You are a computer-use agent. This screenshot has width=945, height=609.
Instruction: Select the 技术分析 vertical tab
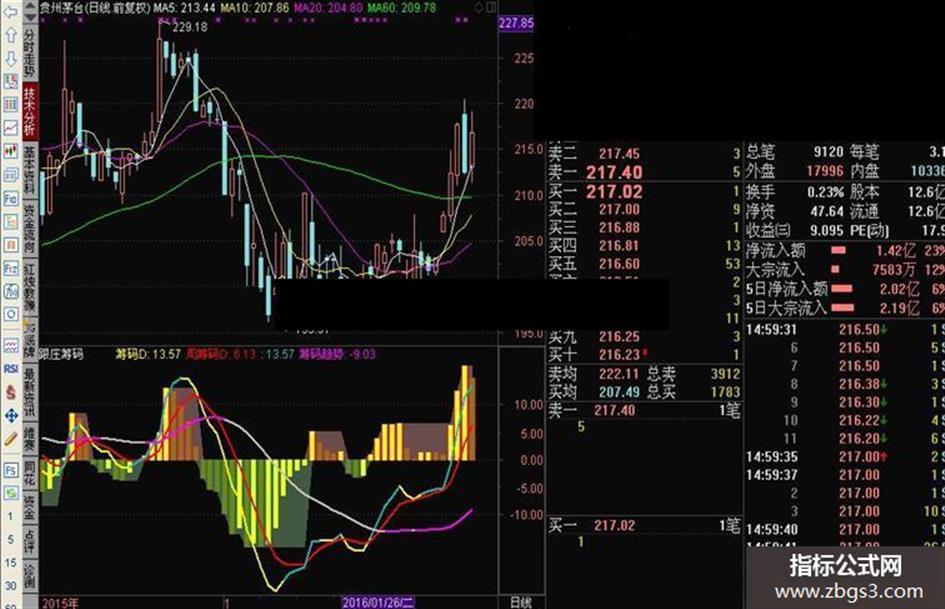30,110
